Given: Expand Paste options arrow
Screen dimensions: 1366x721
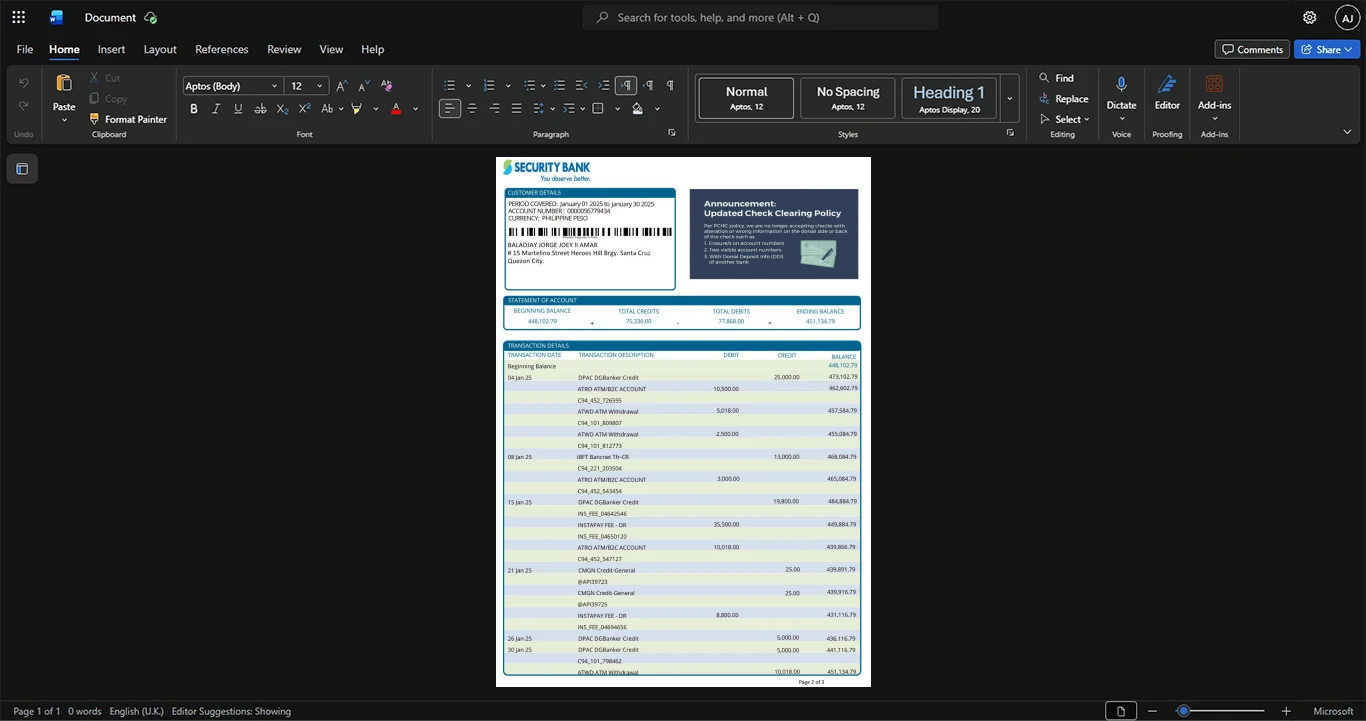Looking at the screenshot, I should pos(64,120).
